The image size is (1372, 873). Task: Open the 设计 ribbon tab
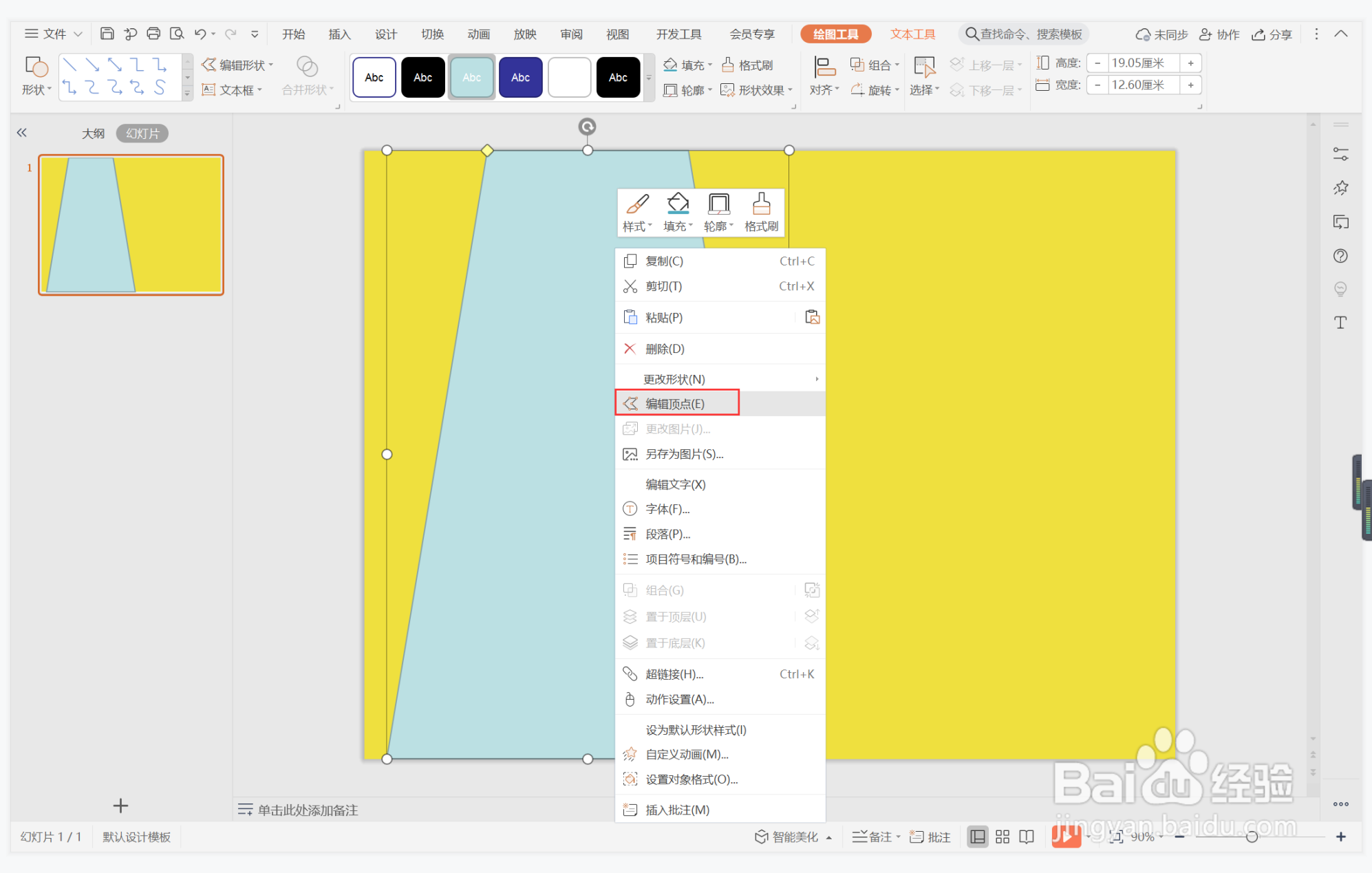pos(386,34)
